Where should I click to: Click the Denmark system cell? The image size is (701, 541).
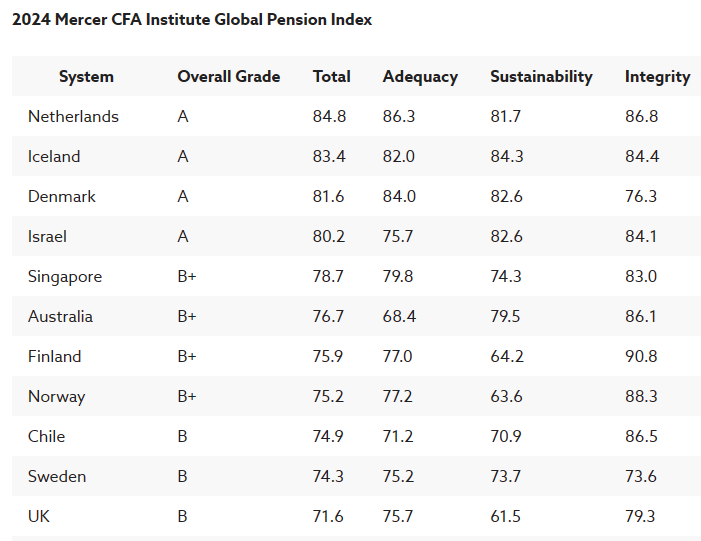coord(62,197)
